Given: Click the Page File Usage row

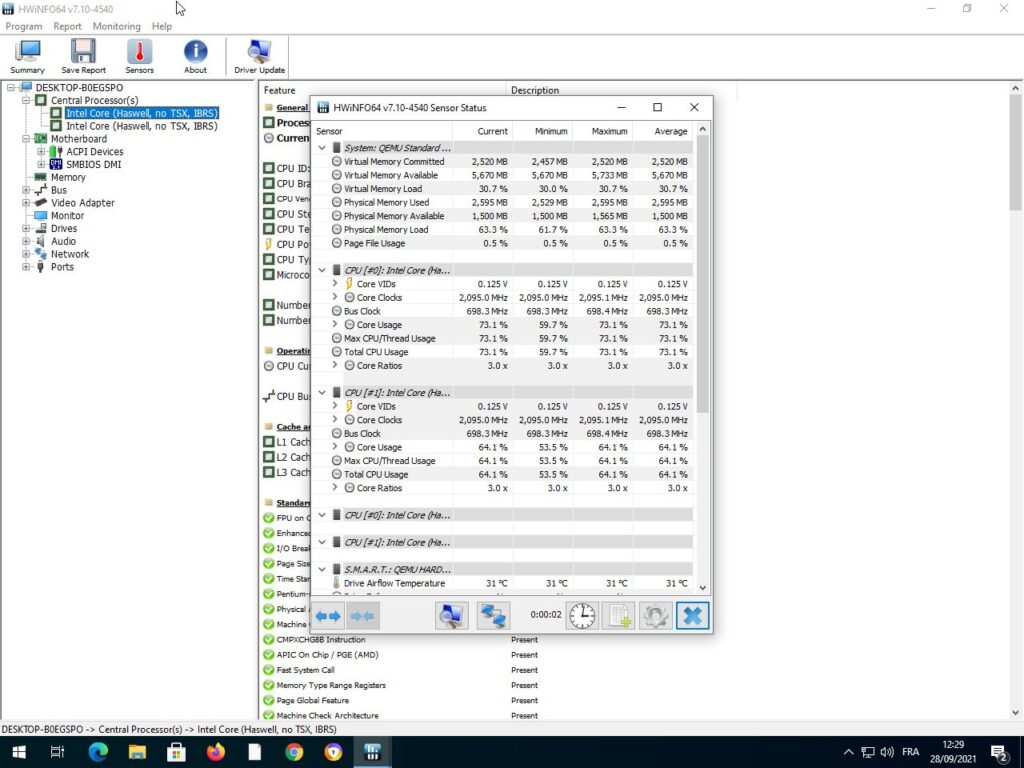Looking at the screenshot, I should coord(503,243).
